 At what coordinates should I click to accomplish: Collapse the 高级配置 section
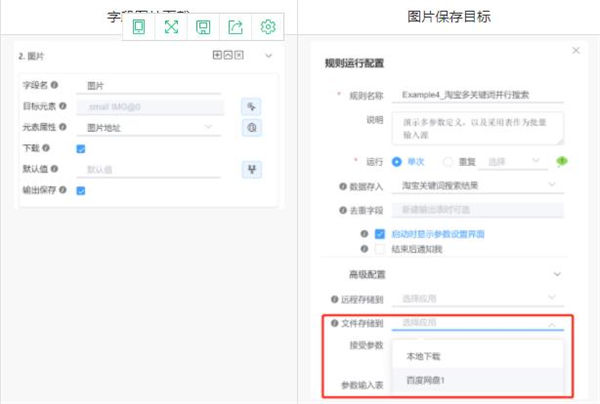click(x=557, y=273)
